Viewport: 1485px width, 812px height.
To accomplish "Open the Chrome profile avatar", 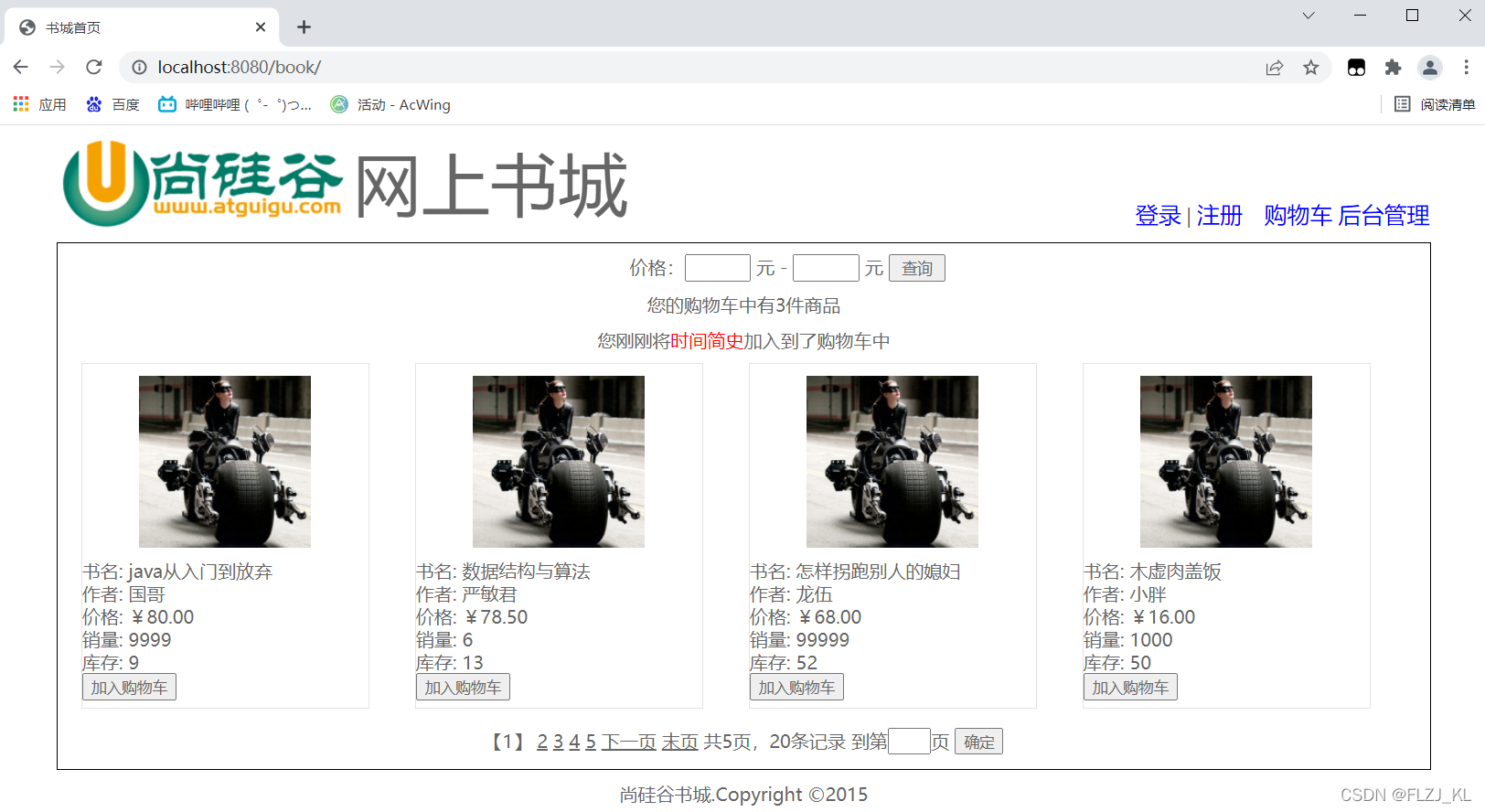I will tap(1429, 67).
